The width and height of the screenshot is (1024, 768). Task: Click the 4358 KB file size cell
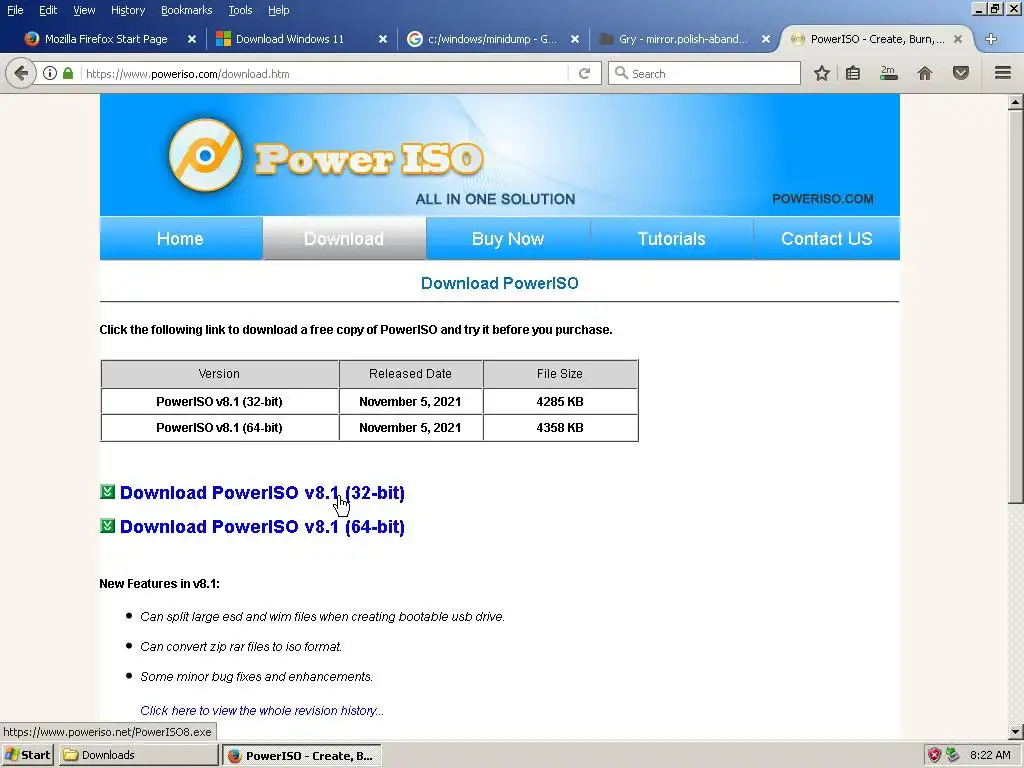tap(560, 428)
